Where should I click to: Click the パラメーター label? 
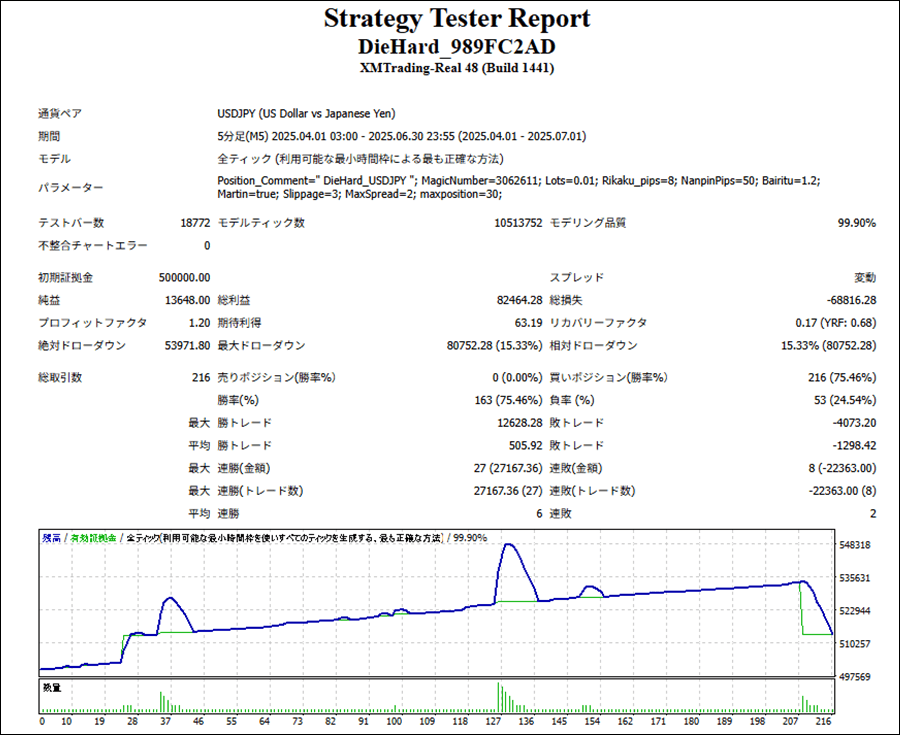[71, 188]
